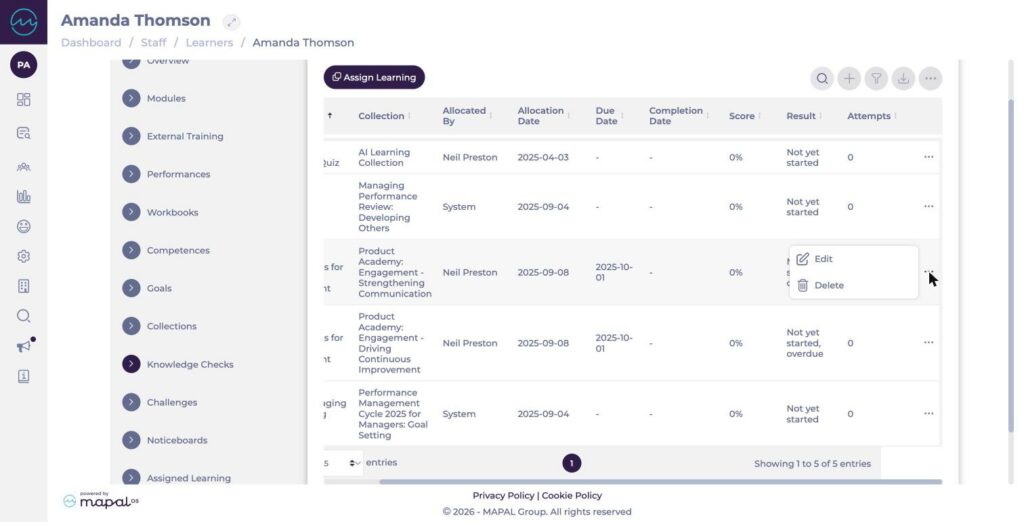
Task: Click the download export icon
Action: 903,78
